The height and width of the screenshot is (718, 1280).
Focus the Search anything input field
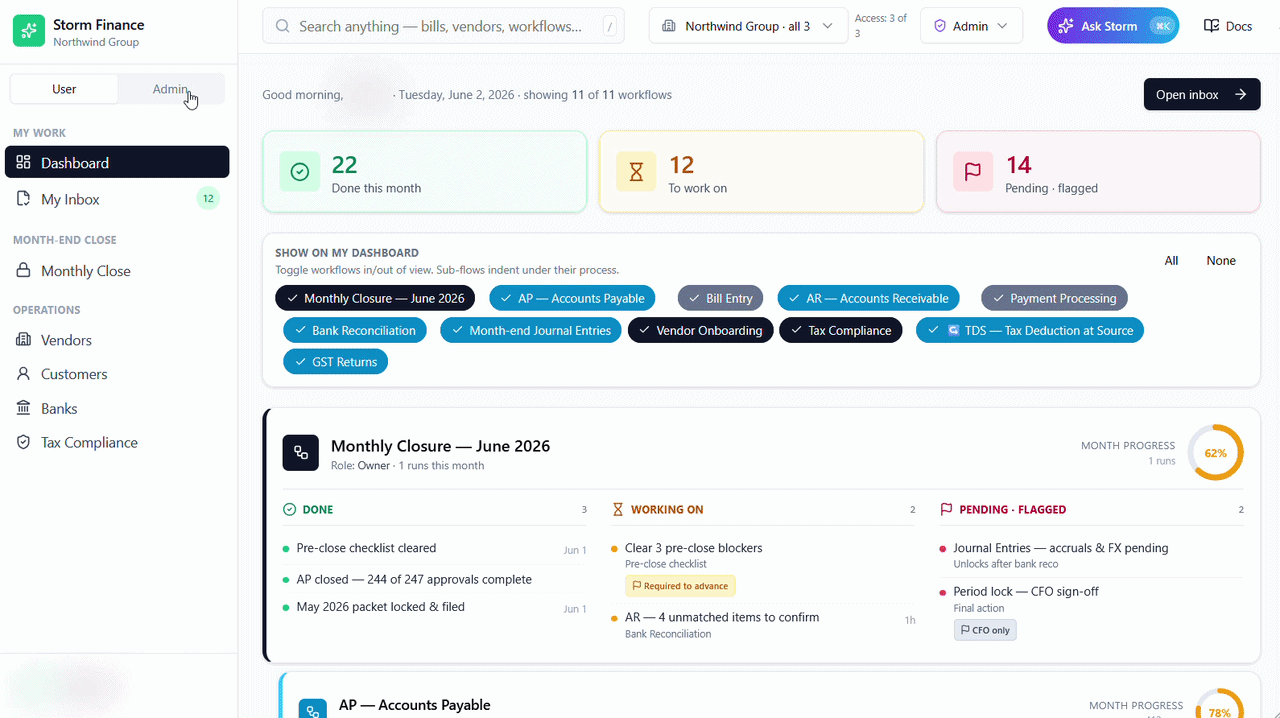443,26
